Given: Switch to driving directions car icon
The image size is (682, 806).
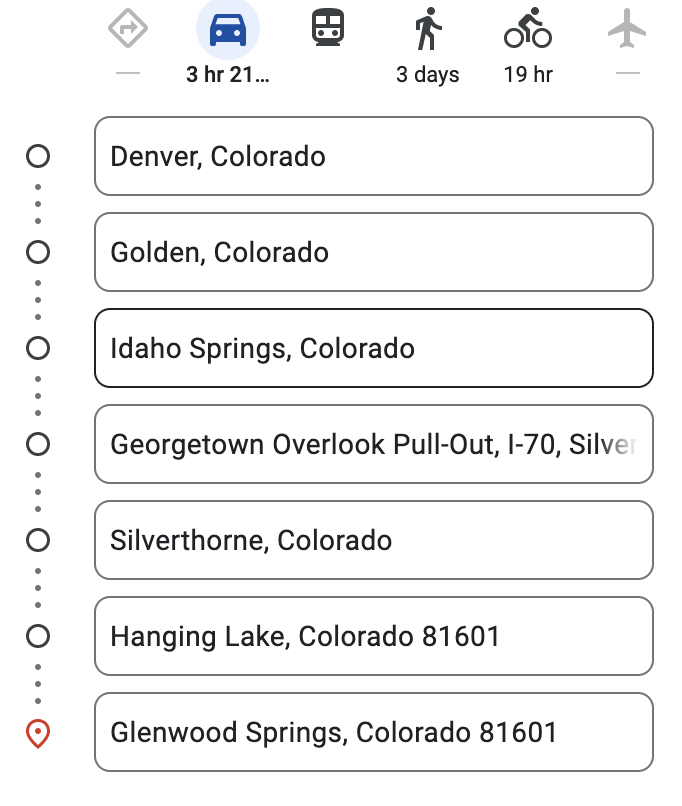Looking at the screenshot, I should (x=228, y=30).
